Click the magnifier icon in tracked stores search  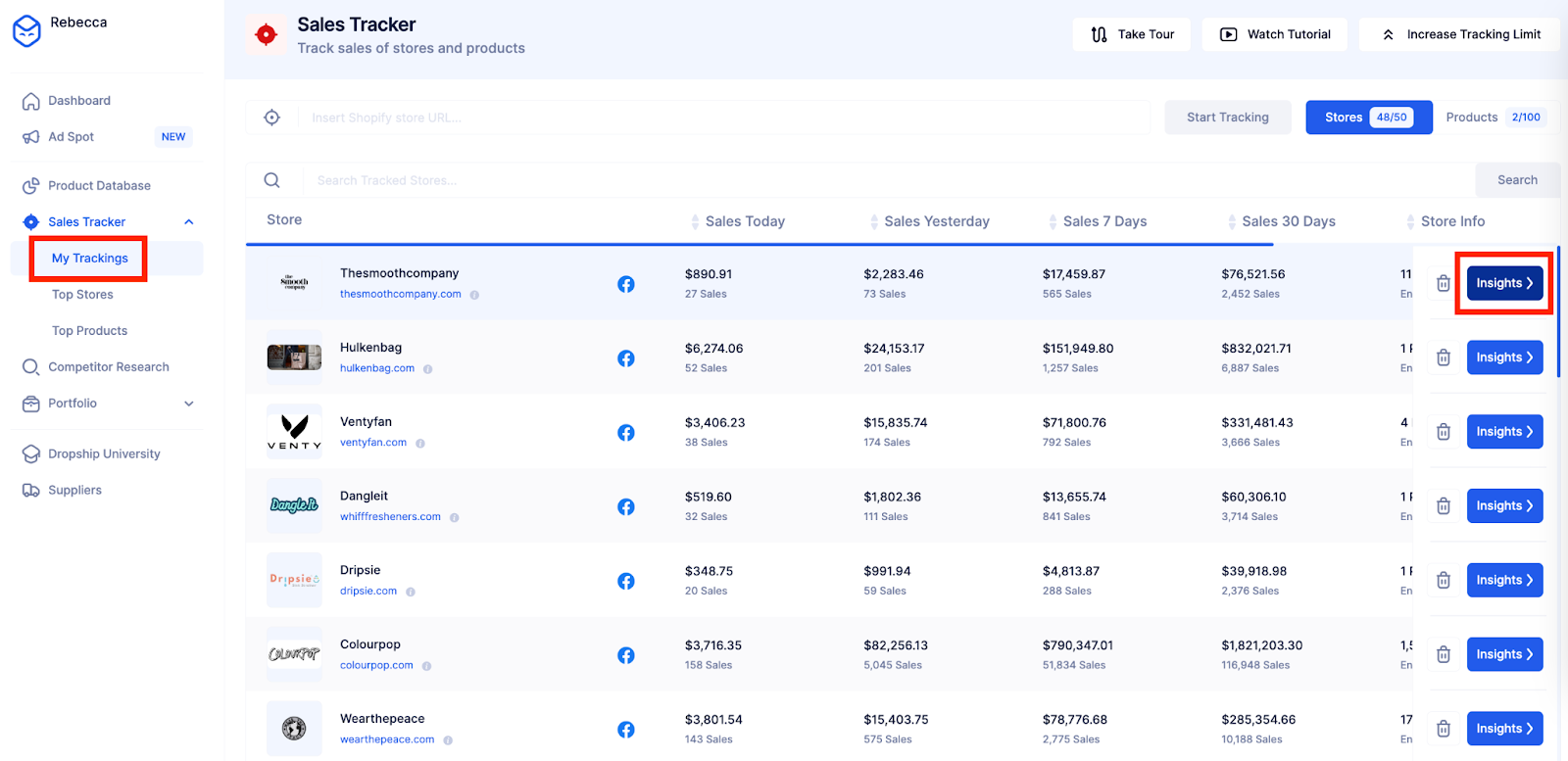[272, 180]
